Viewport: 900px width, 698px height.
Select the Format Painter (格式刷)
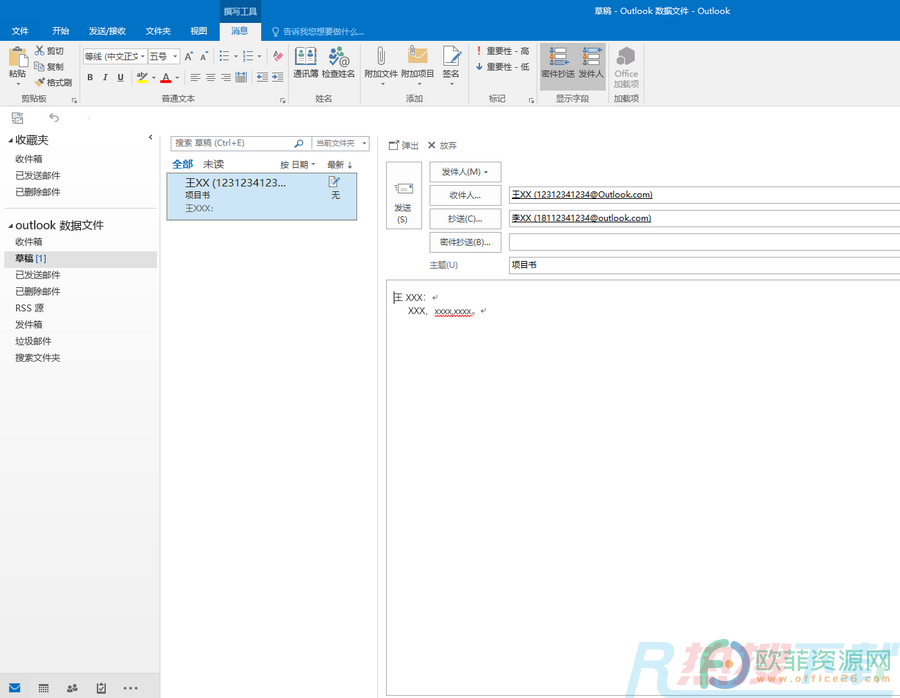53,82
